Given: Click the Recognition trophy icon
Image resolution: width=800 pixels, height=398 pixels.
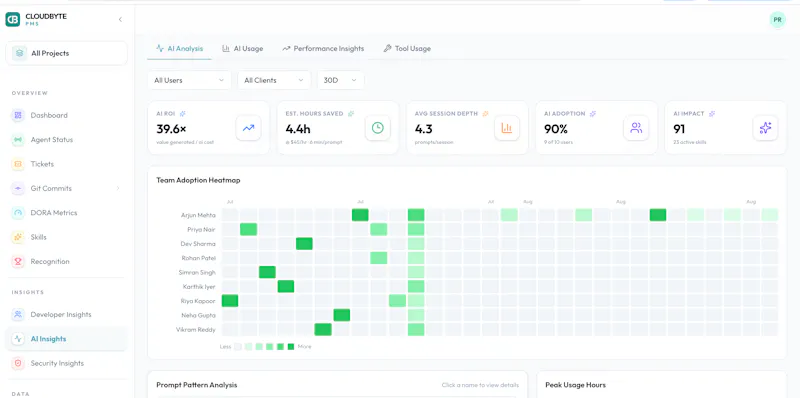Looking at the screenshot, I should (18, 261).
